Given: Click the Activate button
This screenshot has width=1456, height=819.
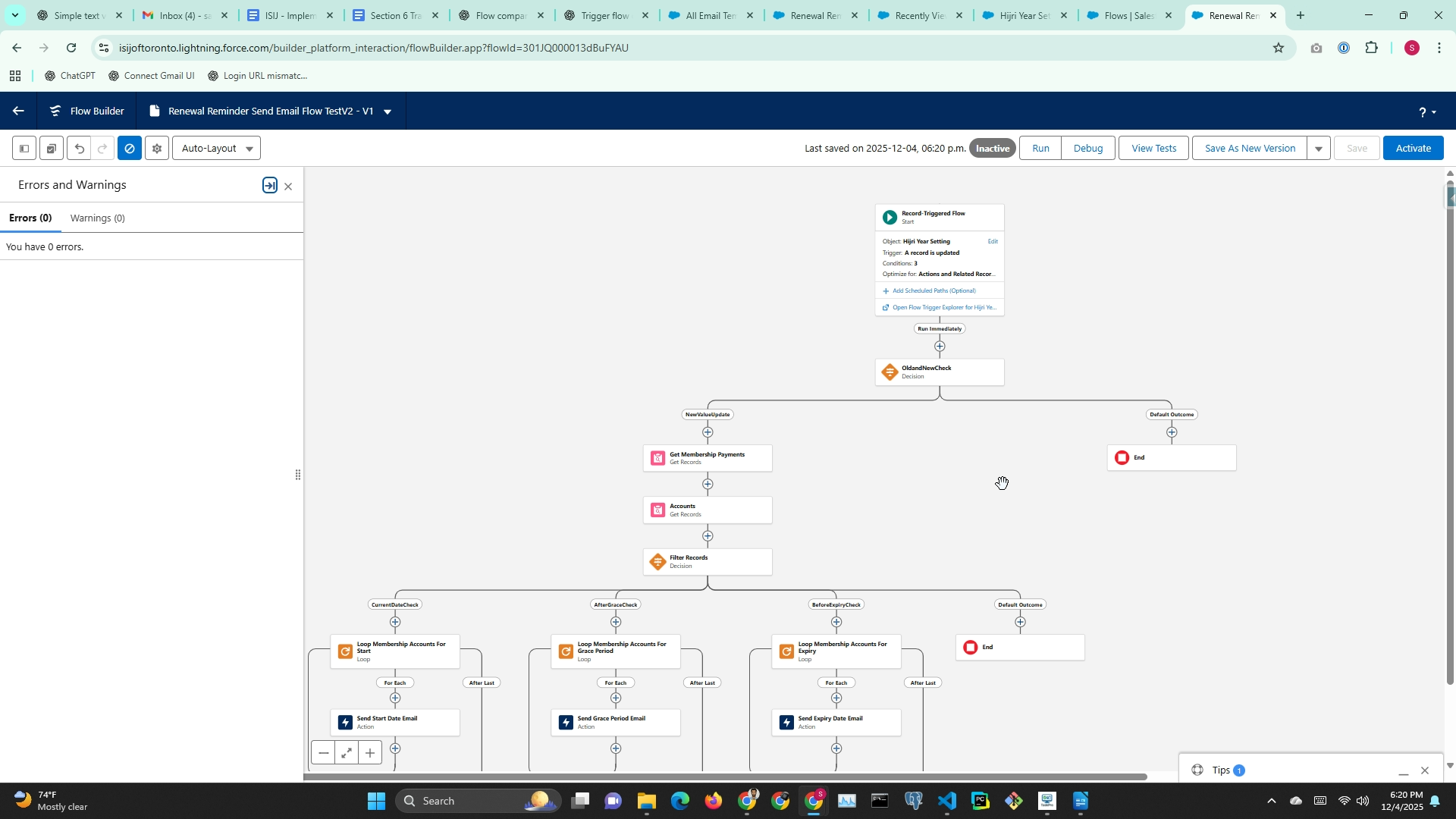Looking at the screenshot, I should tap(1413, 149).
